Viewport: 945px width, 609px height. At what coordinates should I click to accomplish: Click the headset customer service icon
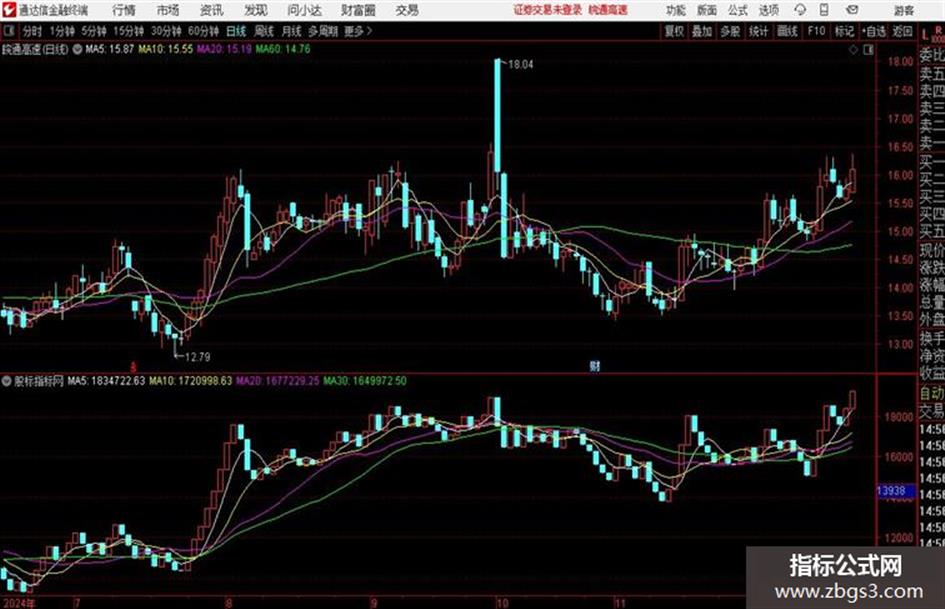tap(800, 10)
